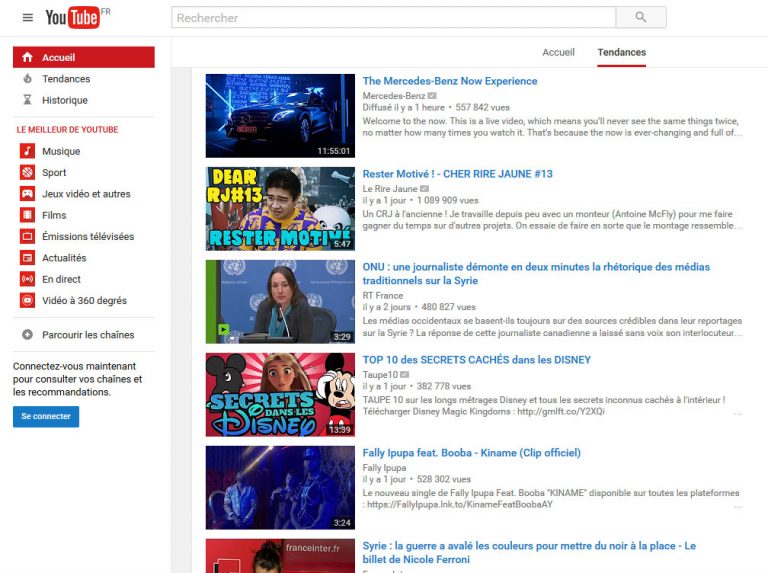This screenshot has width=768, height=573.
Task: Click the '480 827 vues' view count
Action: (448, 308)
